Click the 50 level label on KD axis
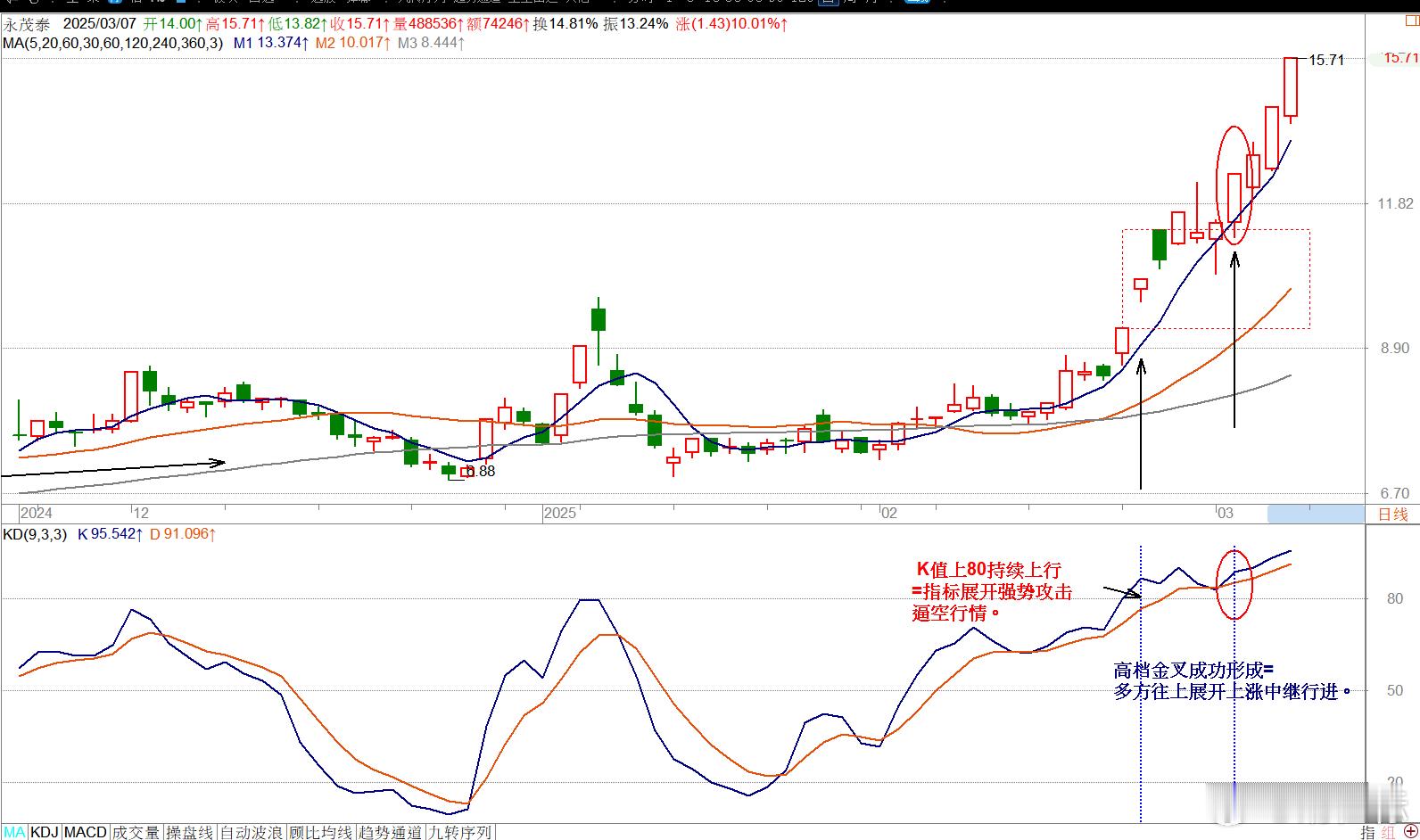Image resolution: width=1420 pixels, height=840 pixels. 1395,690
